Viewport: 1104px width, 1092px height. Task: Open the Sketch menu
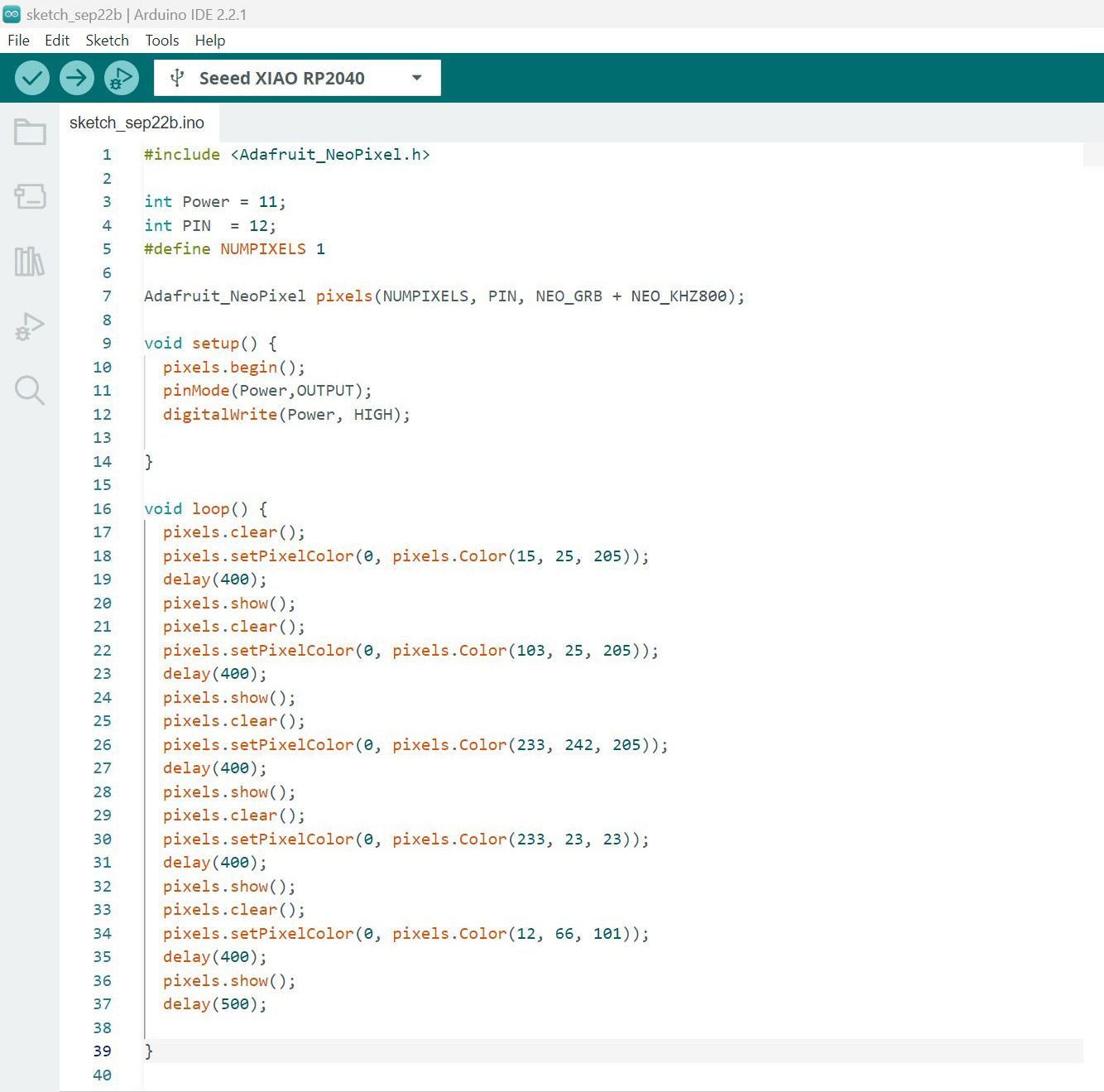(x=107, y=41)
